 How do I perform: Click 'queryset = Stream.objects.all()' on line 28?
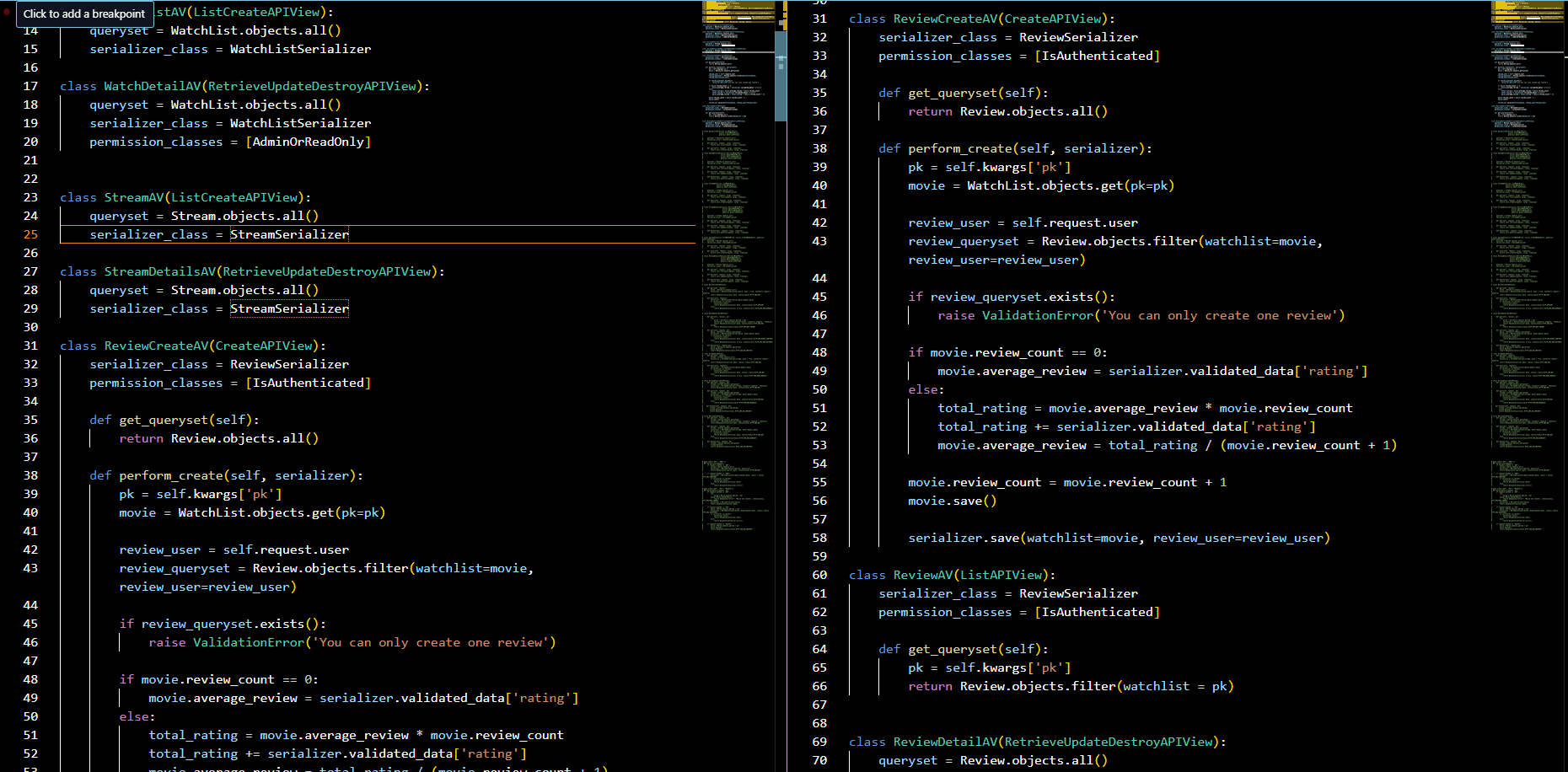coord(204,290)
